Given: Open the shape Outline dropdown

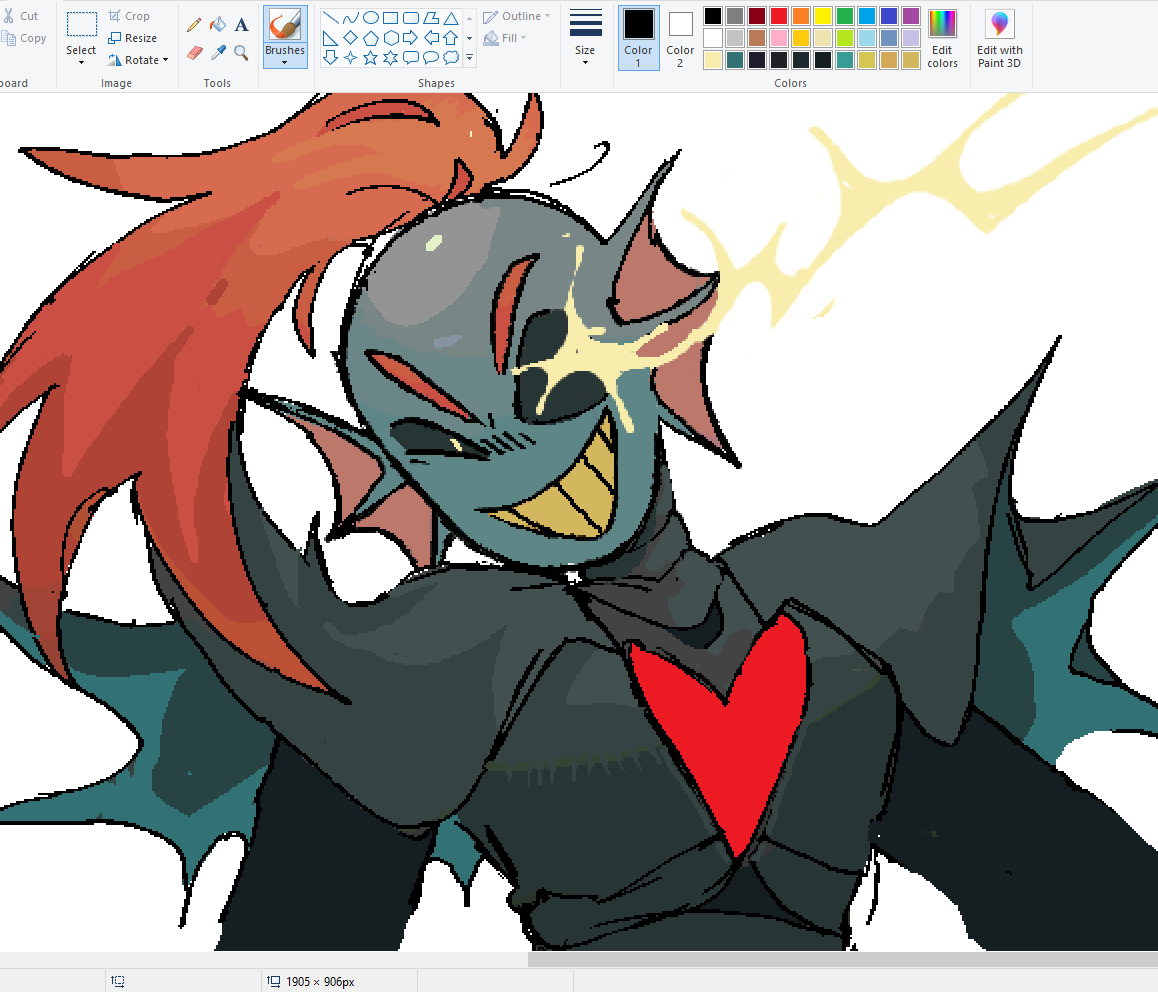Looking at the screenshot, I should click(516, 16).
